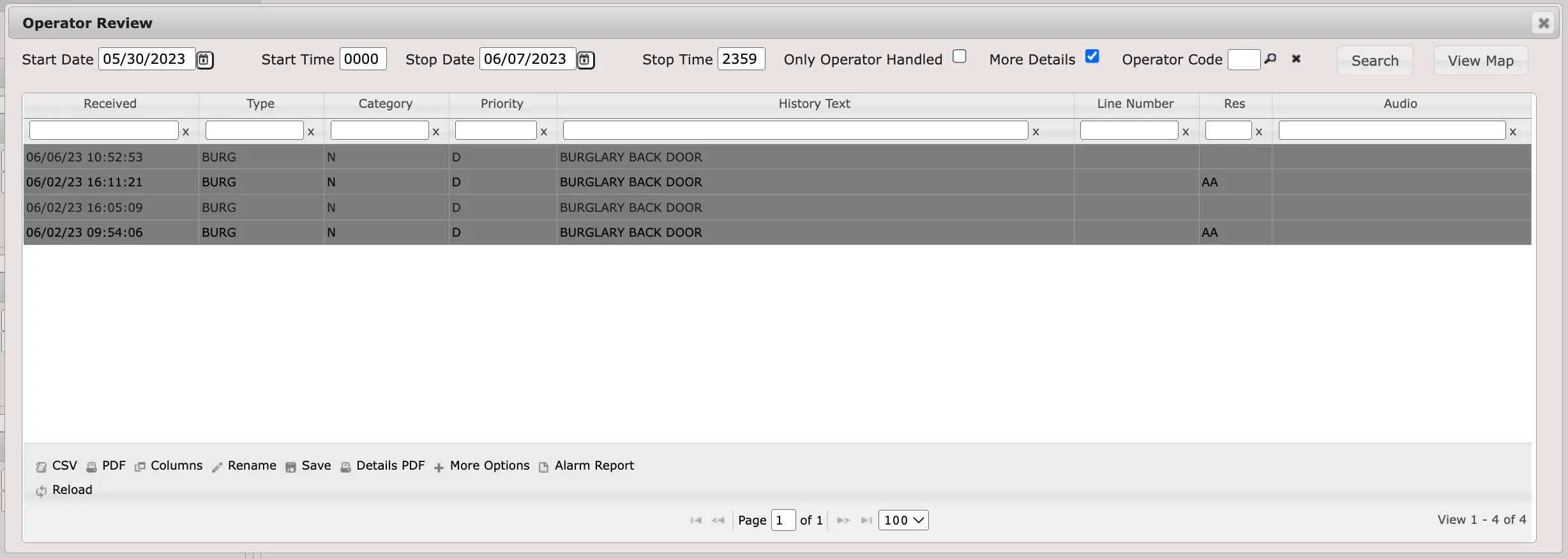The image size is (1568, 559).
Task: Click the Type column filter box
Action: (255, 131)
